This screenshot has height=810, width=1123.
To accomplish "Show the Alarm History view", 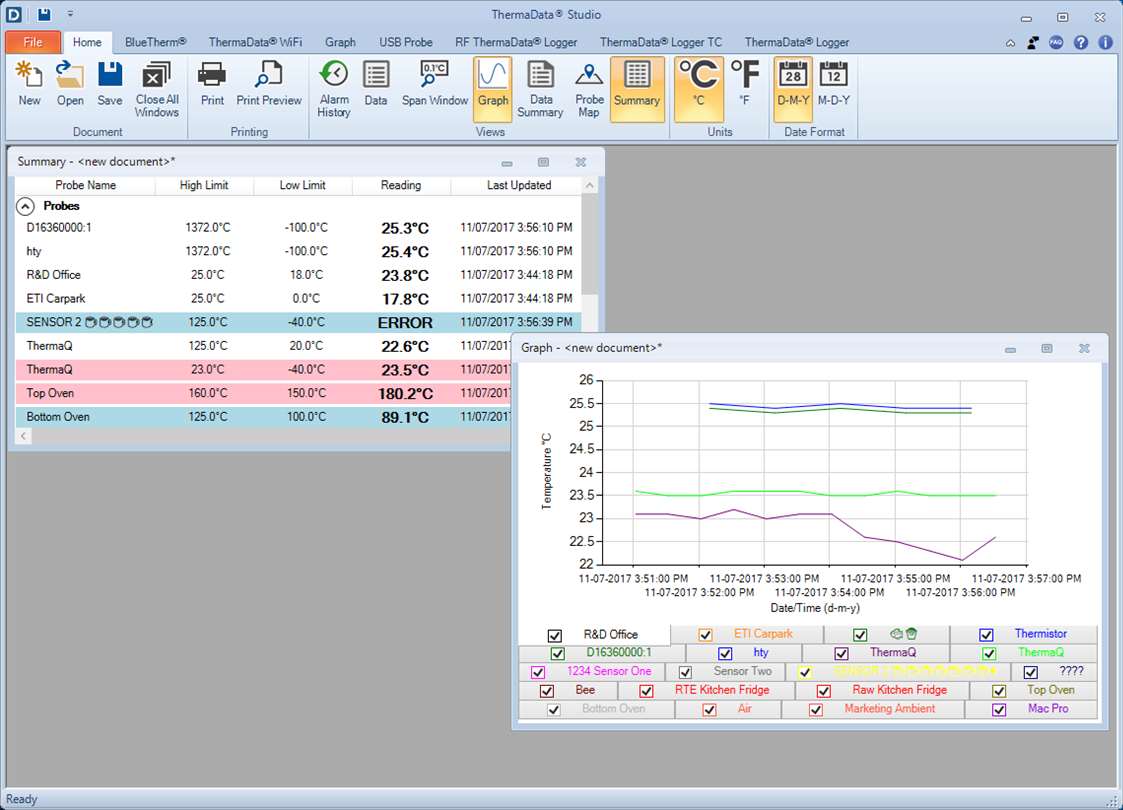I will [x=334, y=90].
